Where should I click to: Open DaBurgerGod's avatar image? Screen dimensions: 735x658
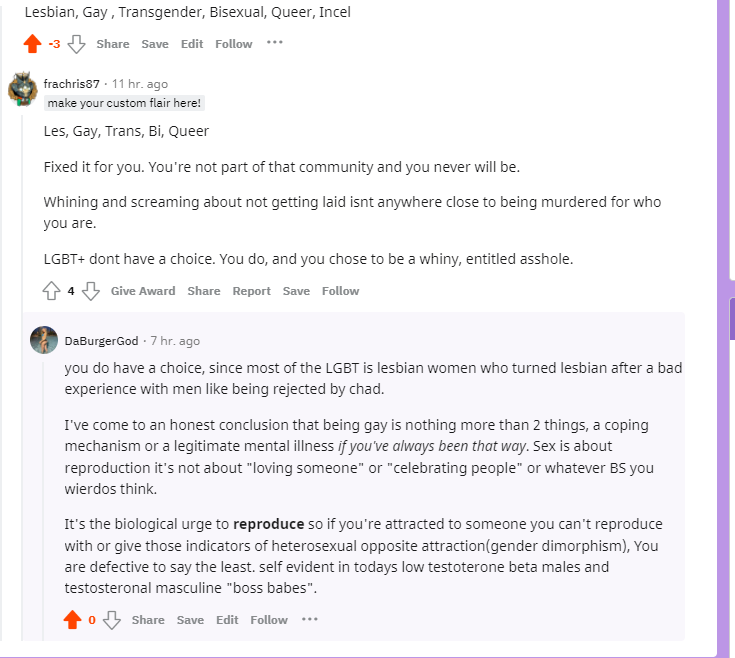[44, 340]
